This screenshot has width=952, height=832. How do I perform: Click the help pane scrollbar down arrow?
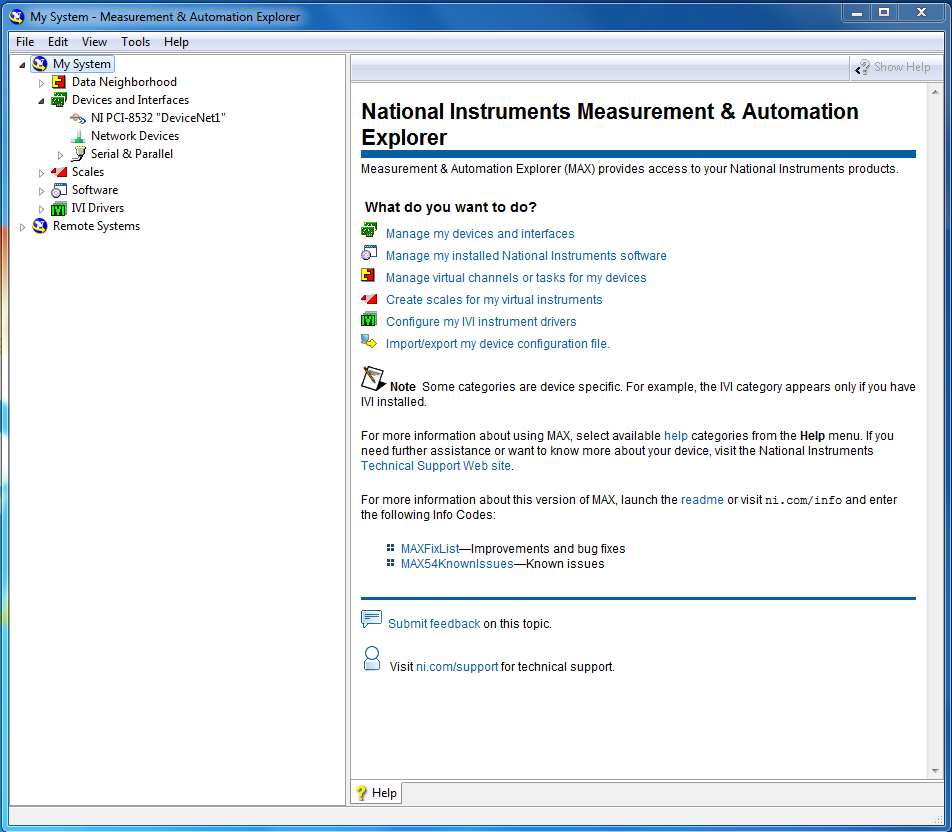pos(935,771)
